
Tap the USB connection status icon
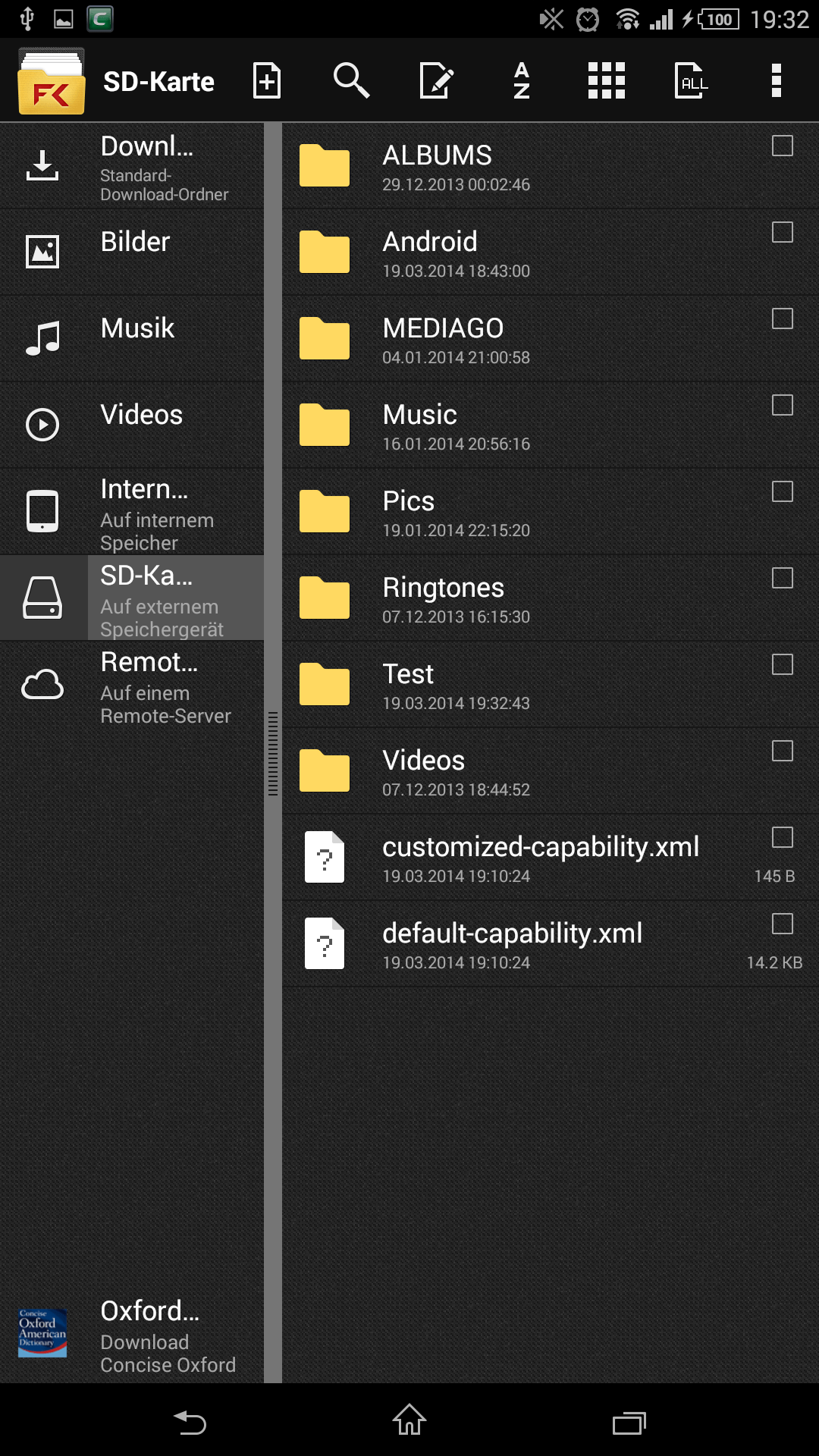point(27,19)
